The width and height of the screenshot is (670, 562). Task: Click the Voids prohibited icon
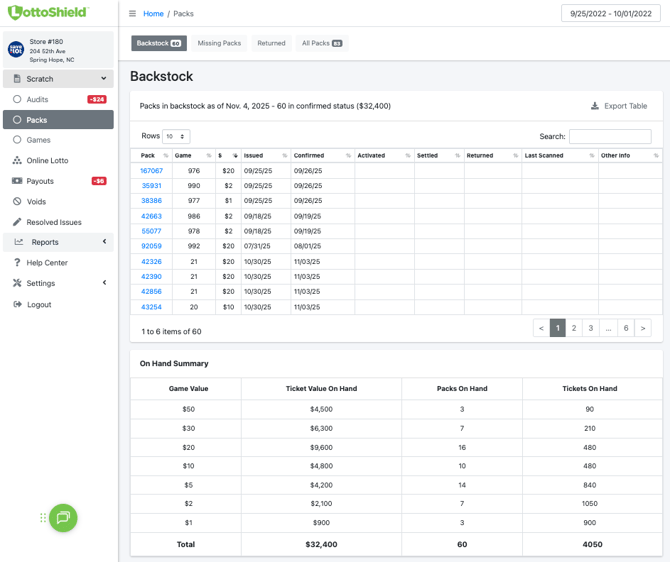(x=17, y=201)
